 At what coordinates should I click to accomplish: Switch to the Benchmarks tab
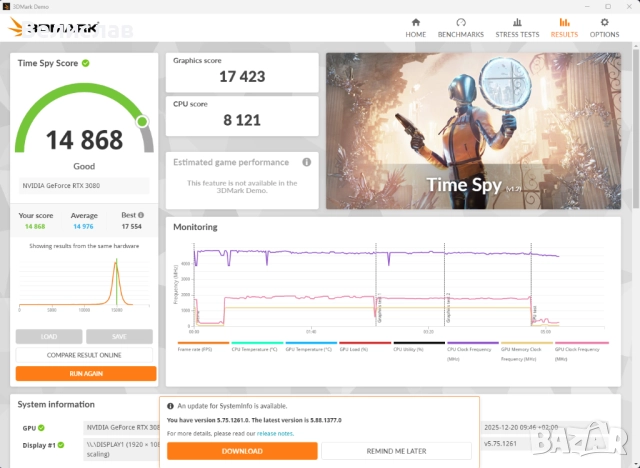[x=460, y=28]
